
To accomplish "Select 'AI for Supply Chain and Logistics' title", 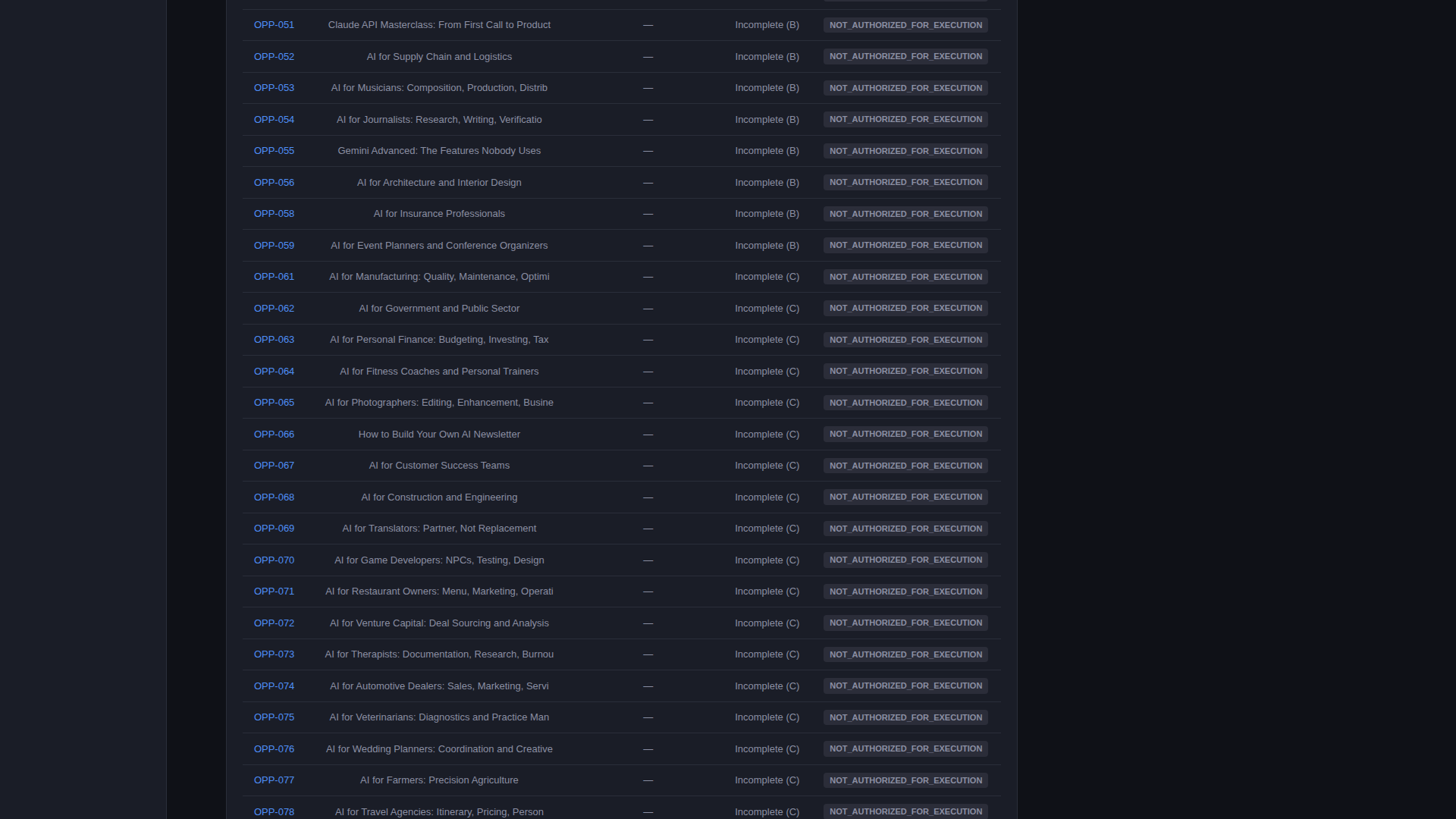I will [x=439, y=57].
